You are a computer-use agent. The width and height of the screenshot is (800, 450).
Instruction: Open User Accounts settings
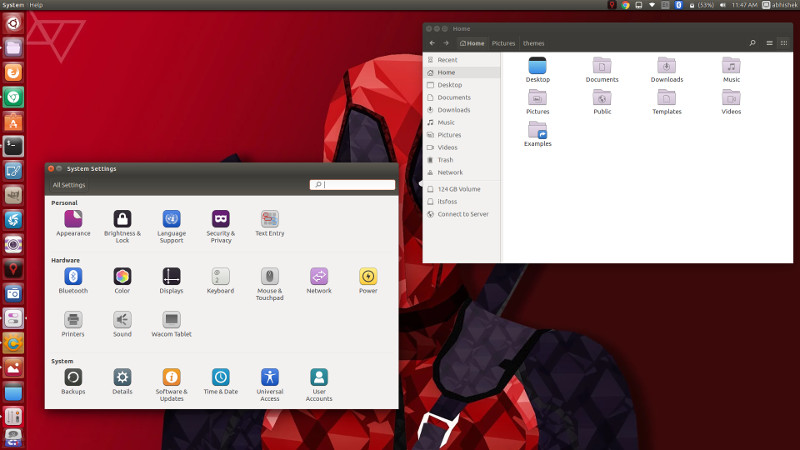(319, 385)
